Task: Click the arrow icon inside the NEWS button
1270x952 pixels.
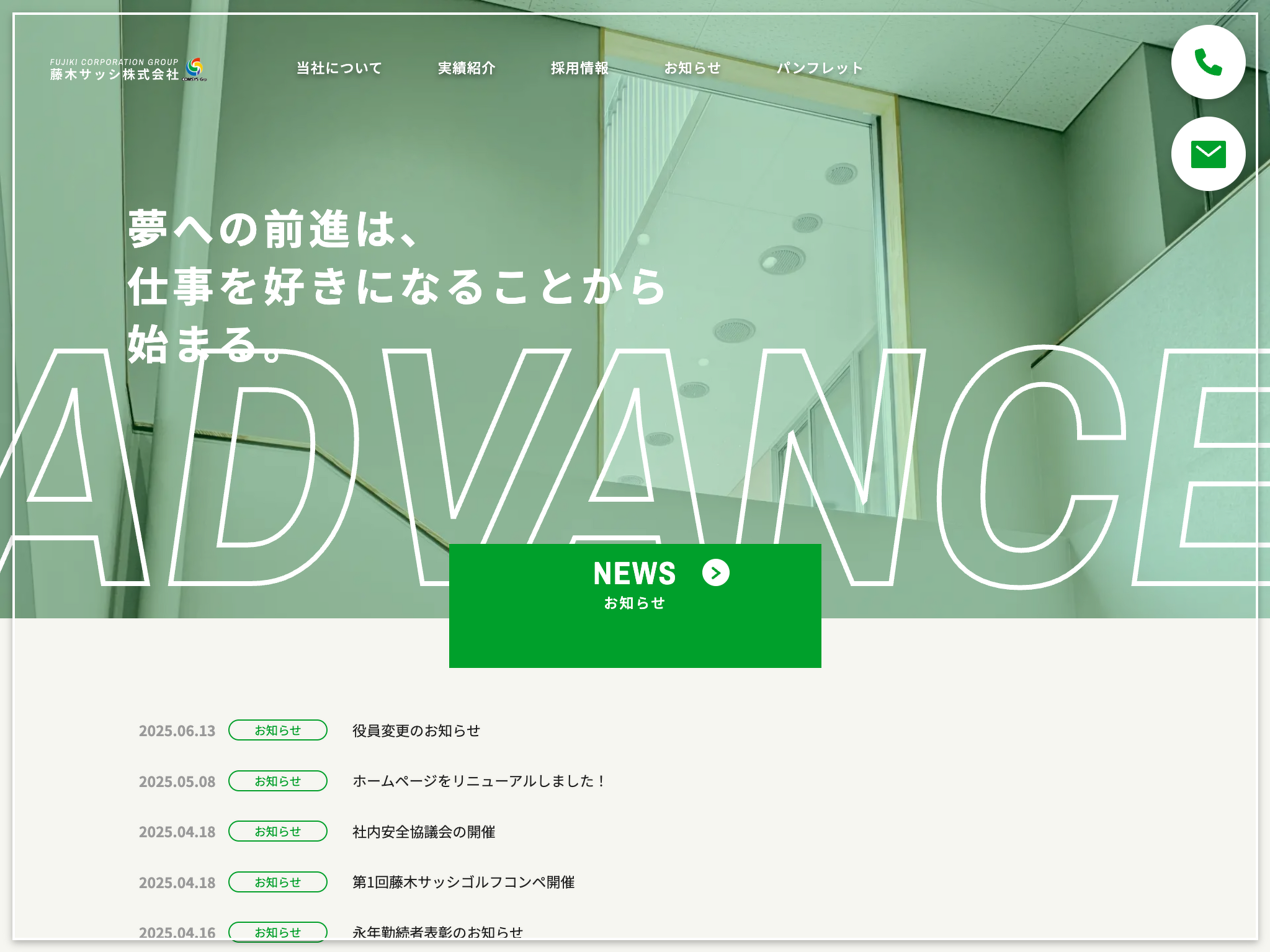Action: (717, 573)
